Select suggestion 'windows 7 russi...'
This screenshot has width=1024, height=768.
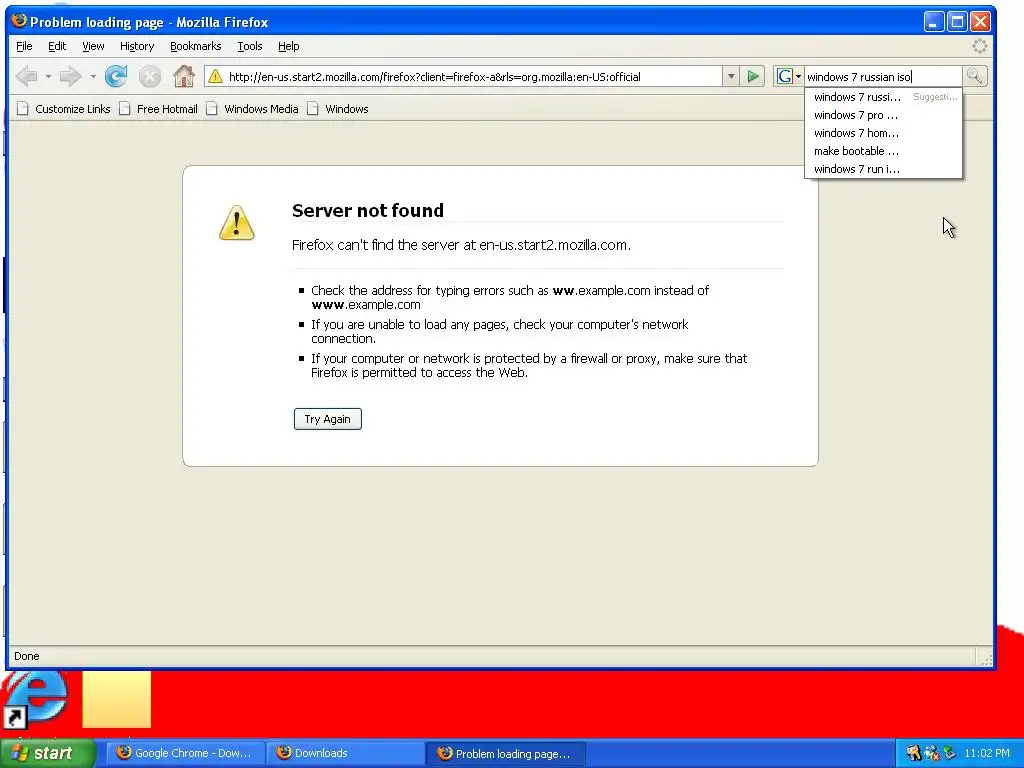tap(883, 97)
